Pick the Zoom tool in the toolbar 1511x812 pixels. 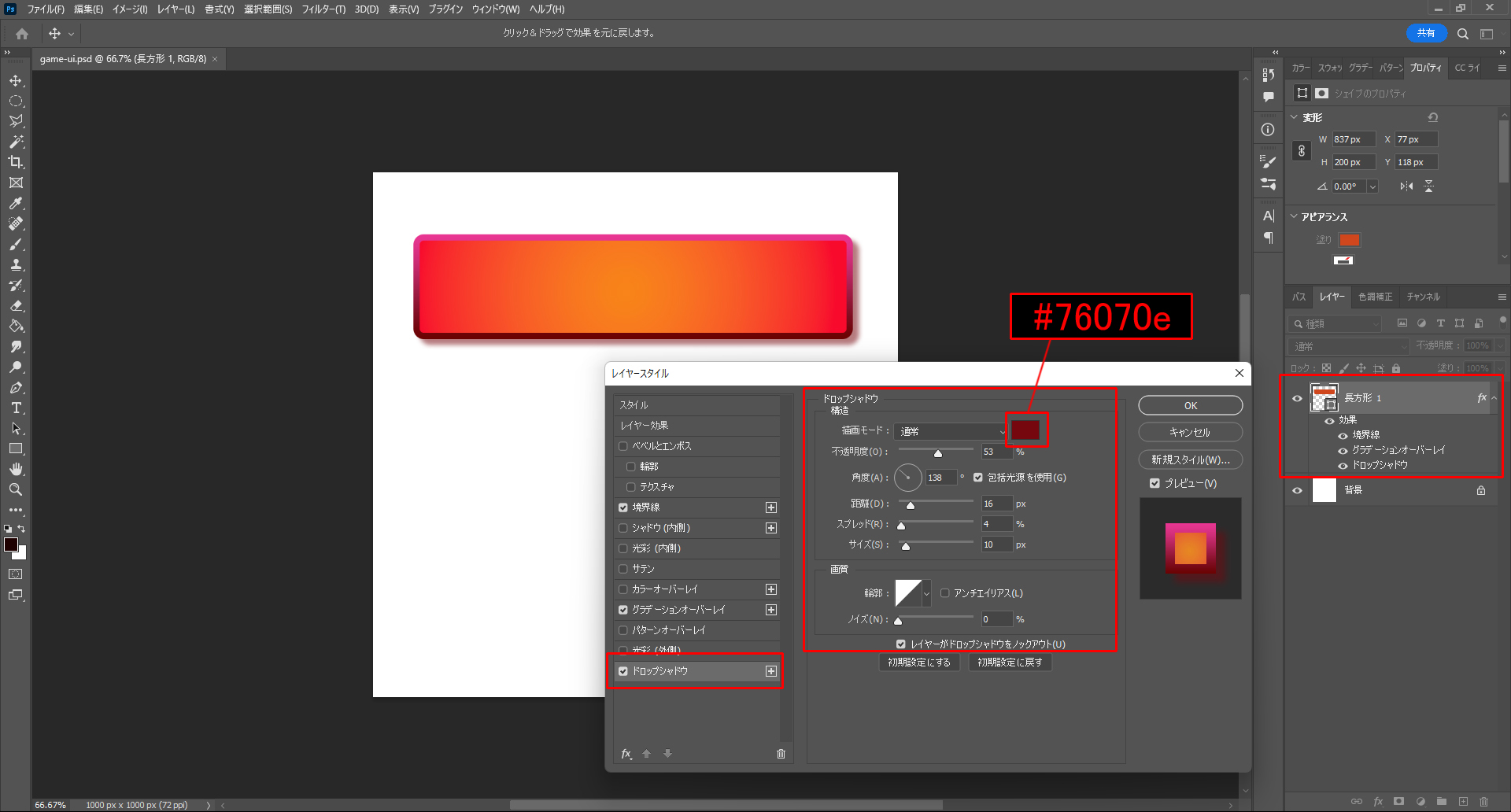[16, 489]
